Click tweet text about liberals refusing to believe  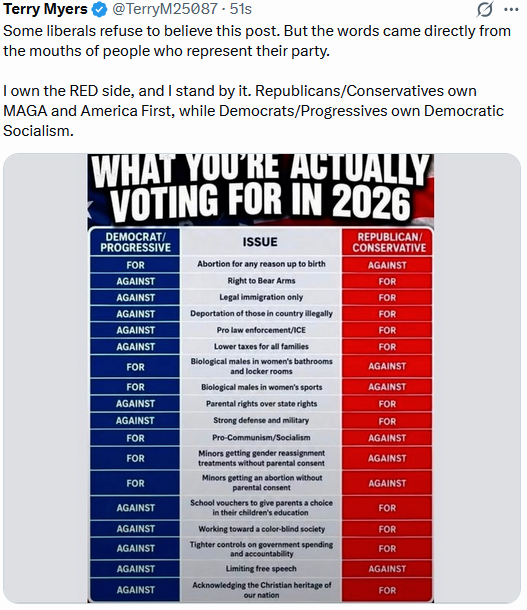pyautogui.click(x=257, y=41)
